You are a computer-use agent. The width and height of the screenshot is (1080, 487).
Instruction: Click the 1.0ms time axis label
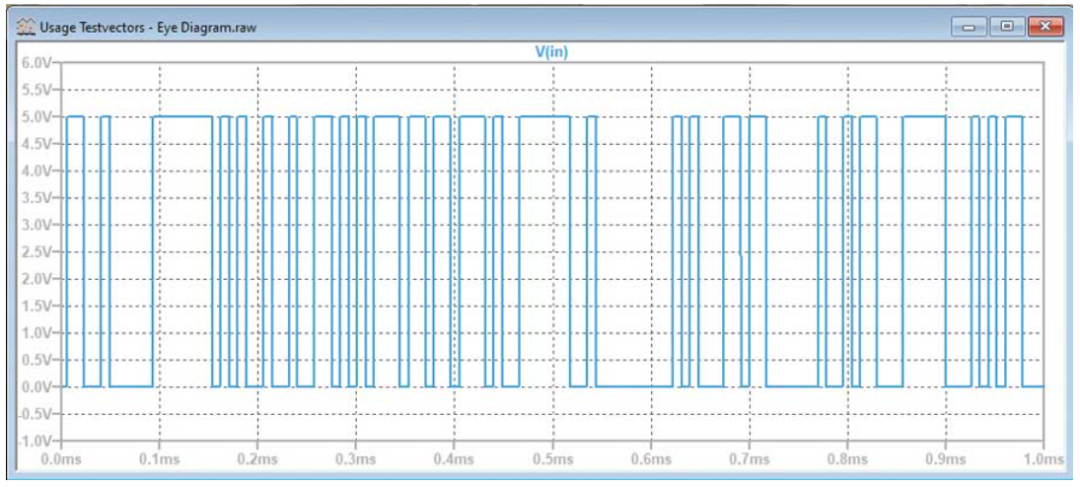coord(1043,459)
